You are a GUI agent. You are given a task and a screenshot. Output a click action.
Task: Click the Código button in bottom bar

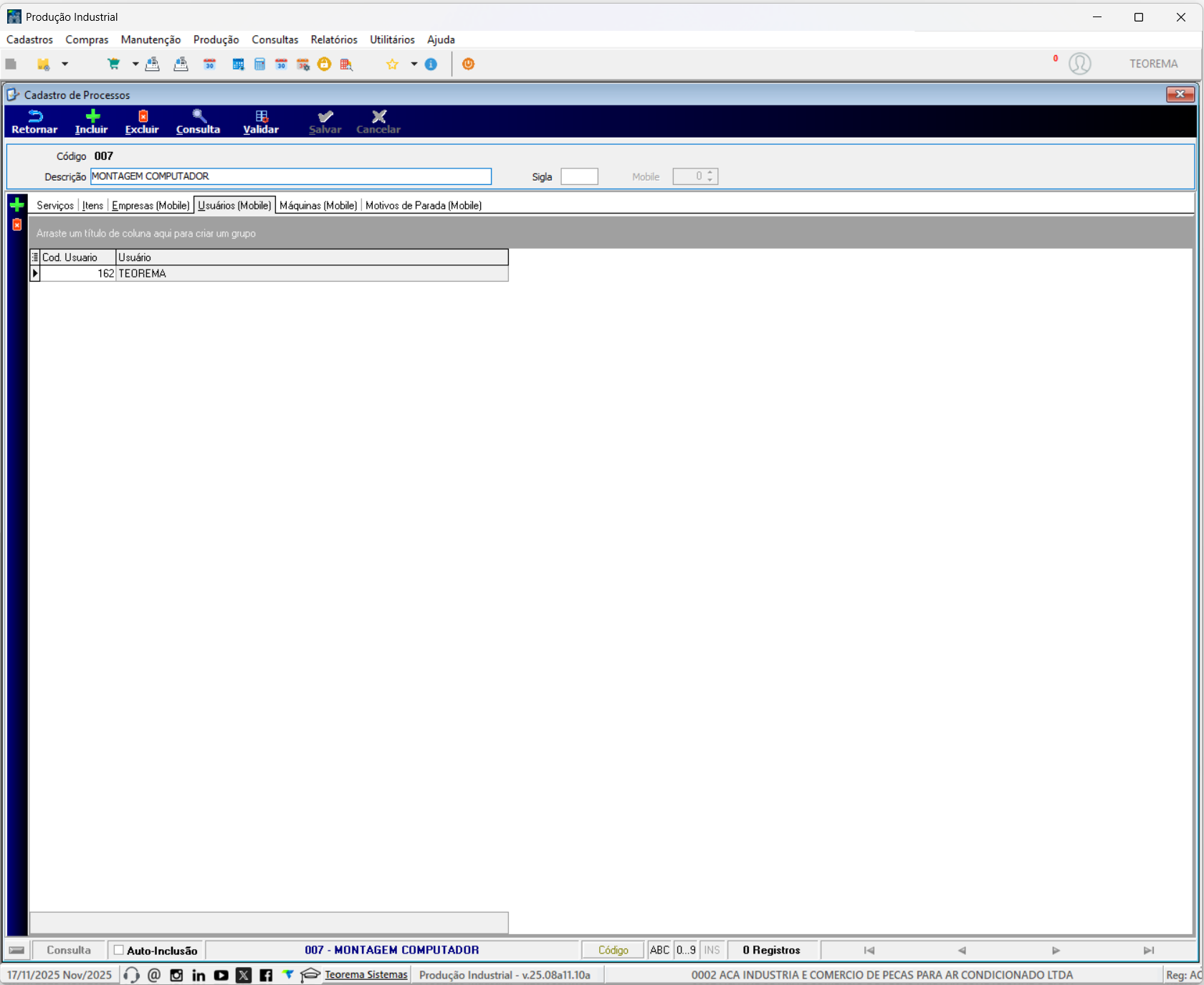pos(613,950)
